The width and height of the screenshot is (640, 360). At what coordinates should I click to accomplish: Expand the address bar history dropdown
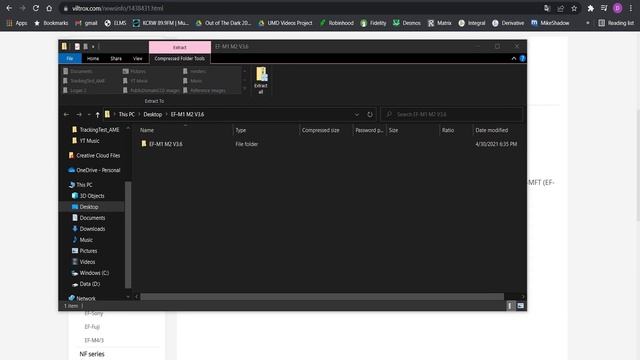coord(357,115)
